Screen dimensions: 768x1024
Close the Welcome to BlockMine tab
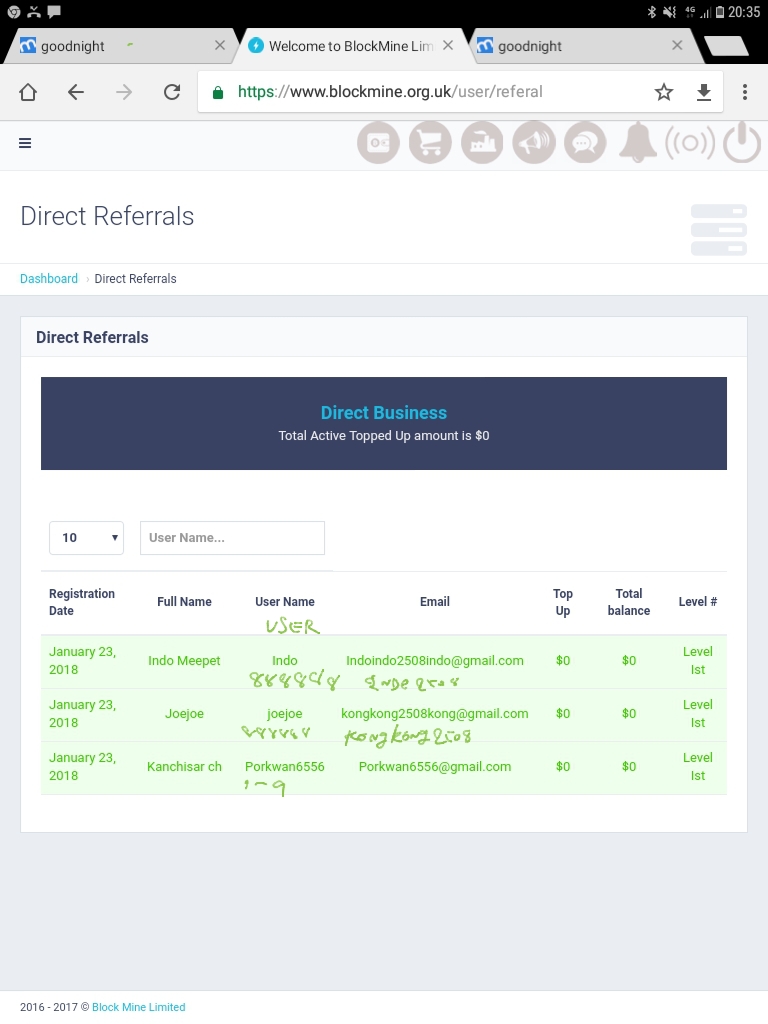tap(448, 45)
